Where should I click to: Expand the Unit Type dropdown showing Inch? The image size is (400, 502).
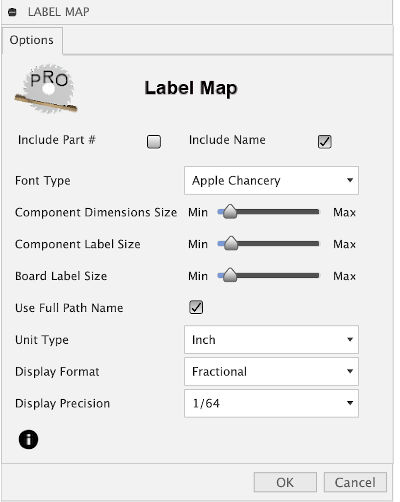[271, 339]
